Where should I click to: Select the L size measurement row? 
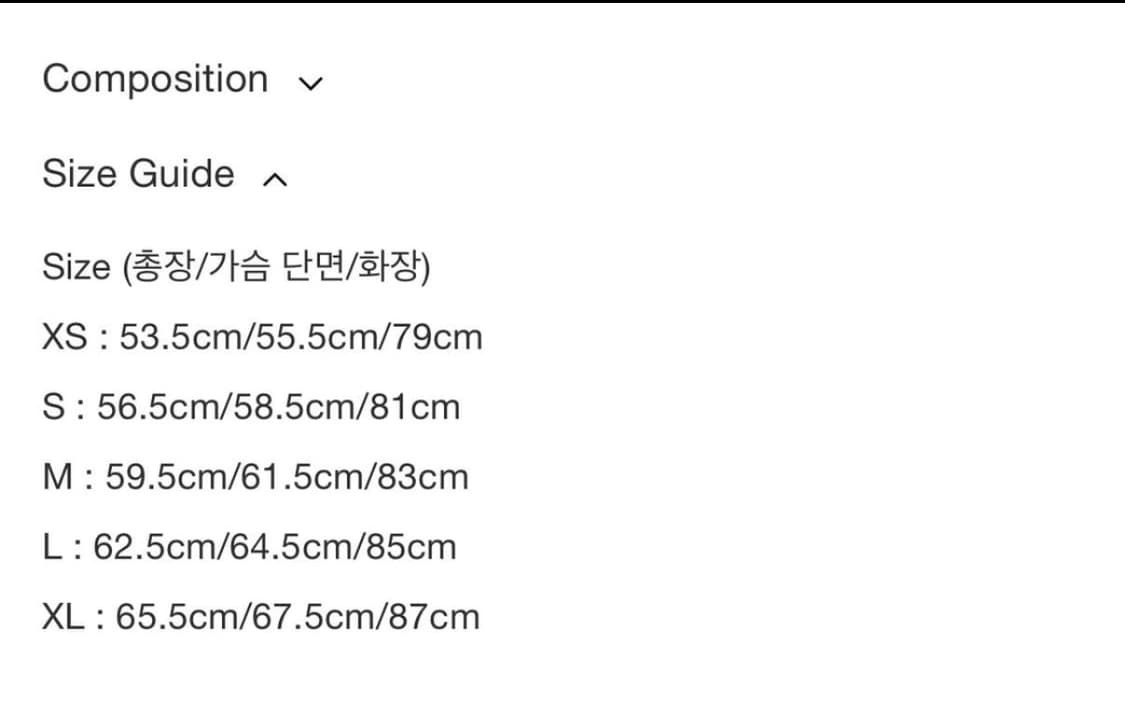coord(248,547)
